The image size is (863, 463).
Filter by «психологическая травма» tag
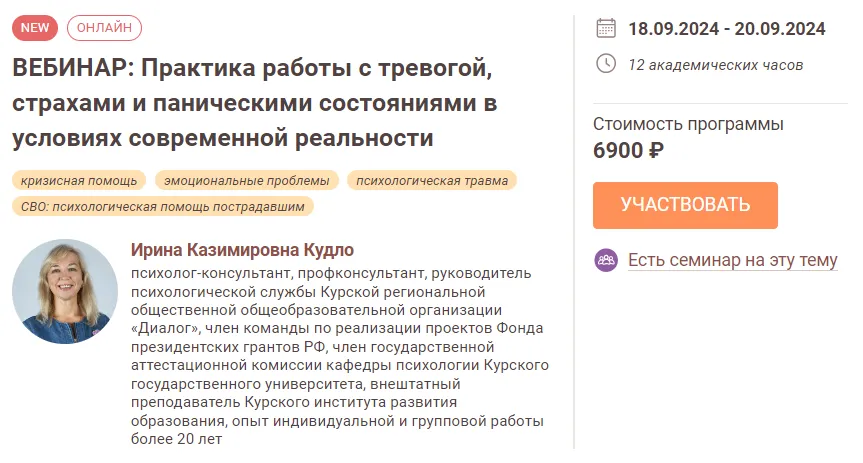pos(432,181)
